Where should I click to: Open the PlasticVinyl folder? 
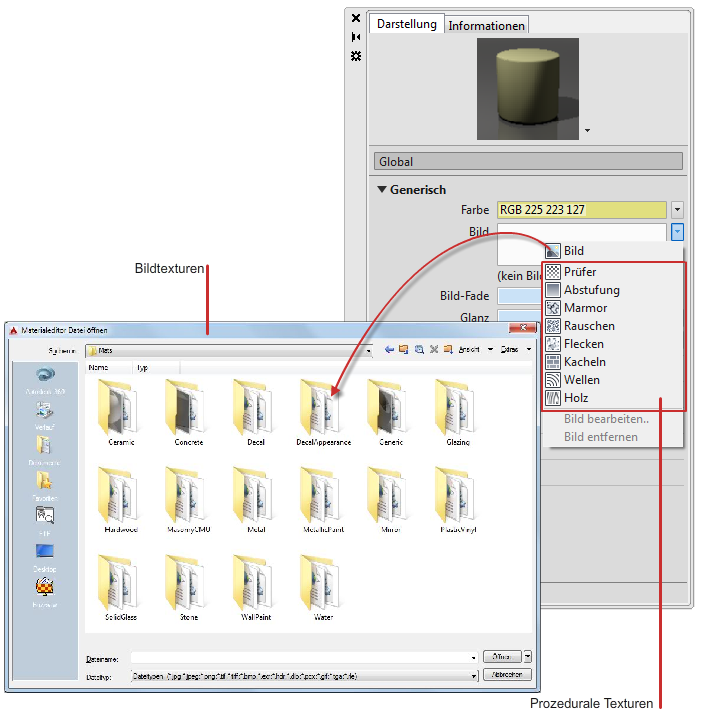(458, 499)
